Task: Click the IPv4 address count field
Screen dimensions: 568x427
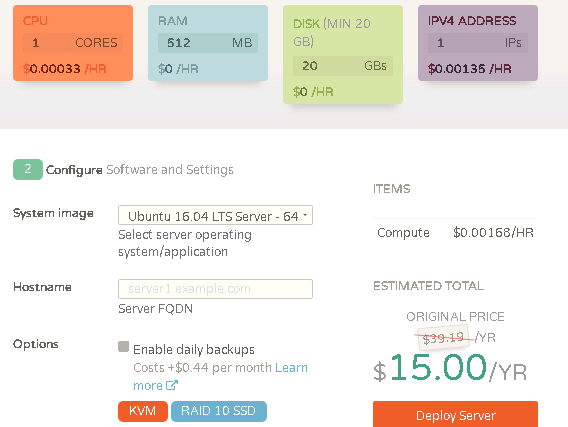Action: tap(477, 43)
